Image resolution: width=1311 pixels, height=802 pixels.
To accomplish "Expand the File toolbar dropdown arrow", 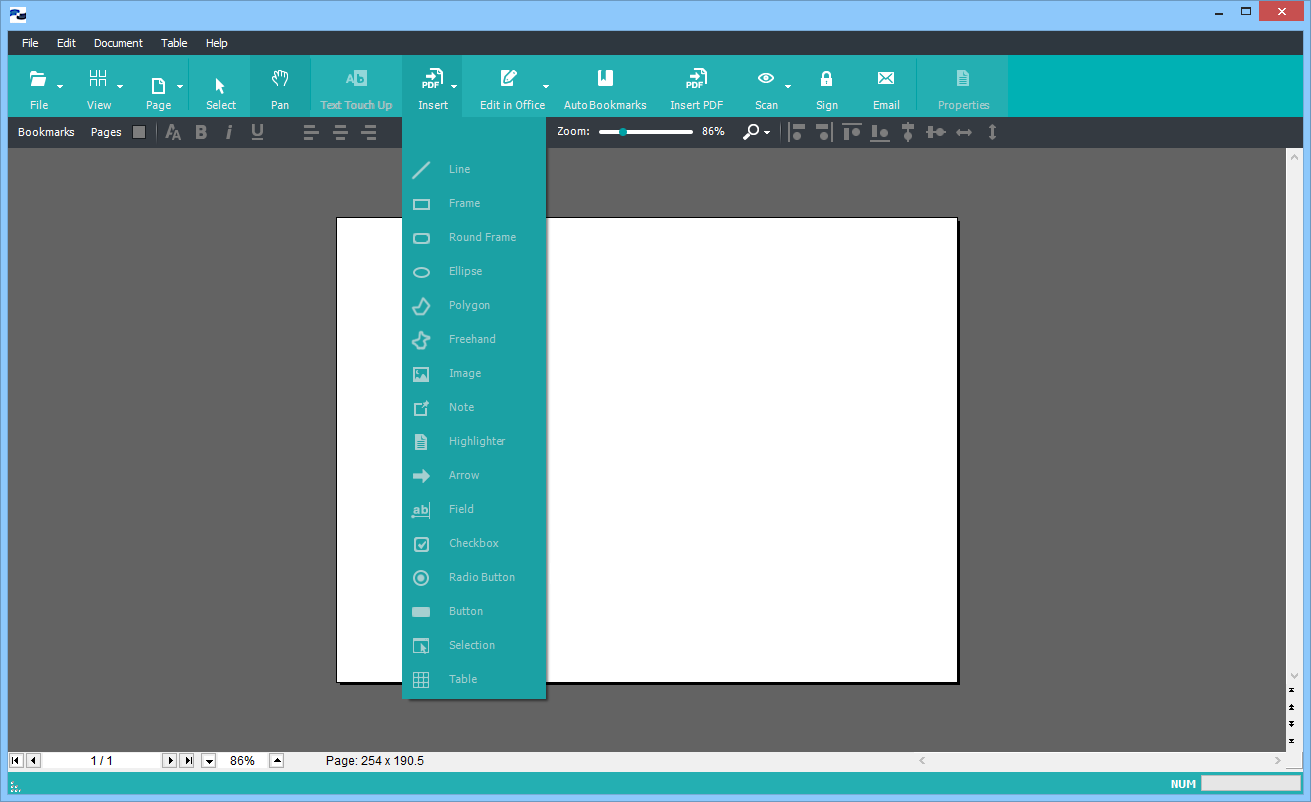I will click(x=60, y=87).
